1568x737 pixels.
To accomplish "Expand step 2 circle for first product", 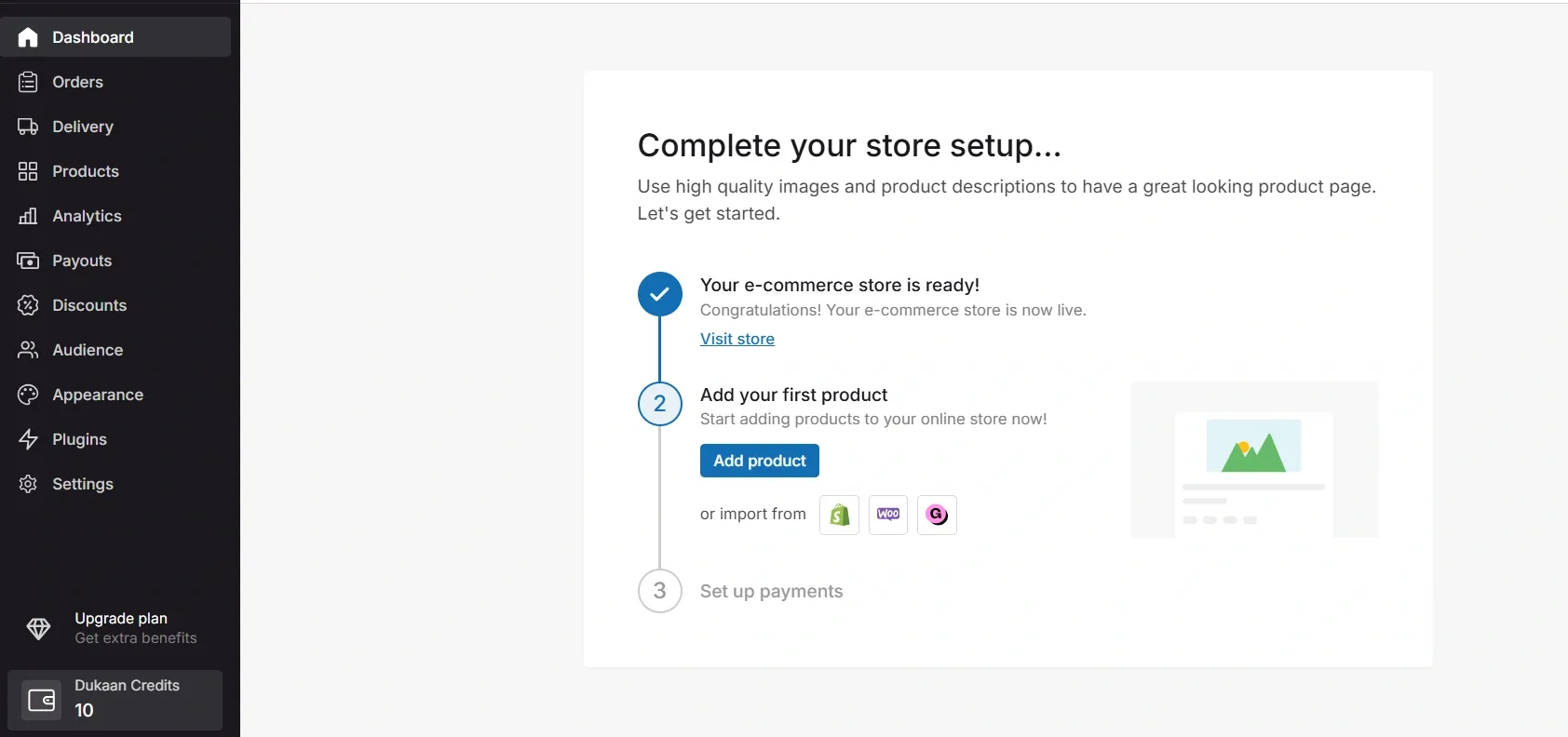I will pyautogui.click(x=659, y=404).
